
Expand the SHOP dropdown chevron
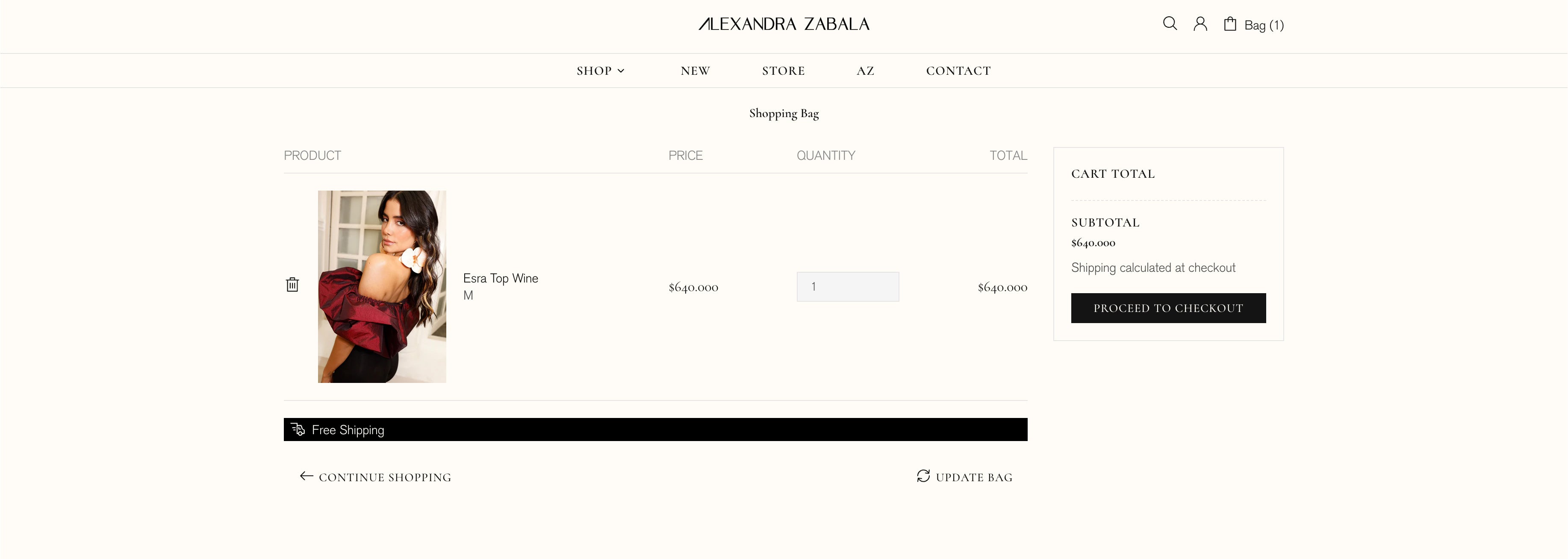[621, 71]
